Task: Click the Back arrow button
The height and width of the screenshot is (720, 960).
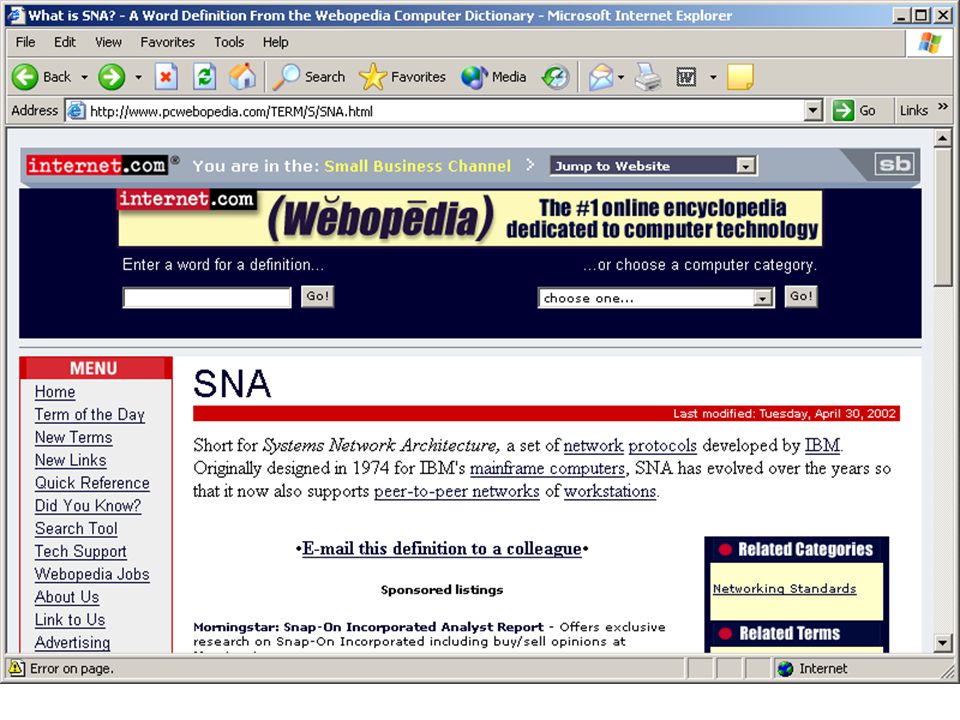Action: click(26, 77)
